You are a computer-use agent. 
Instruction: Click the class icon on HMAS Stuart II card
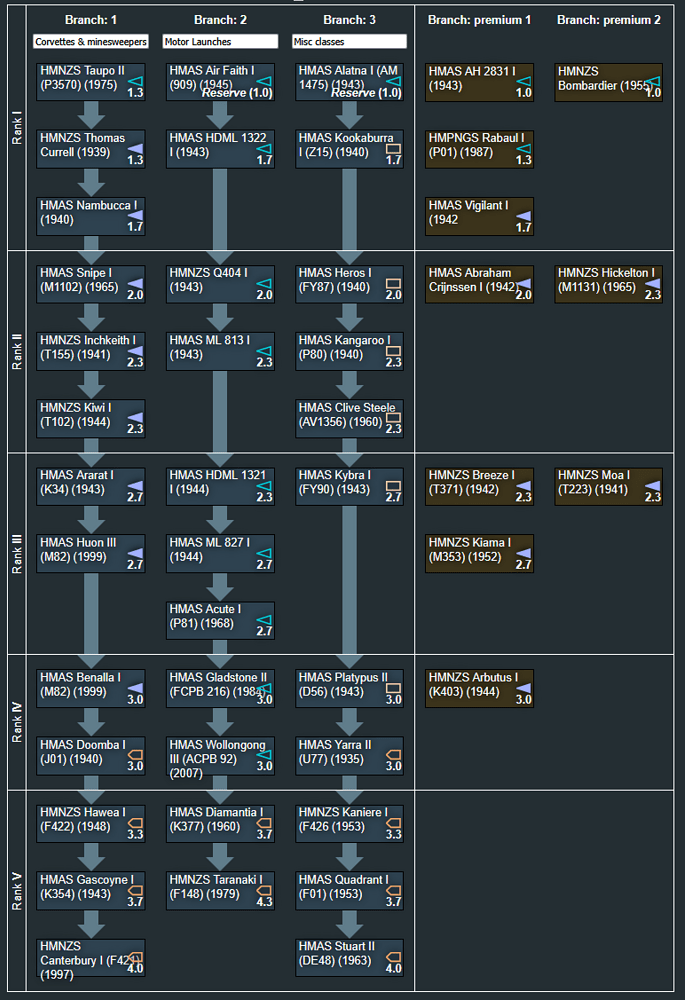[393, 957]
